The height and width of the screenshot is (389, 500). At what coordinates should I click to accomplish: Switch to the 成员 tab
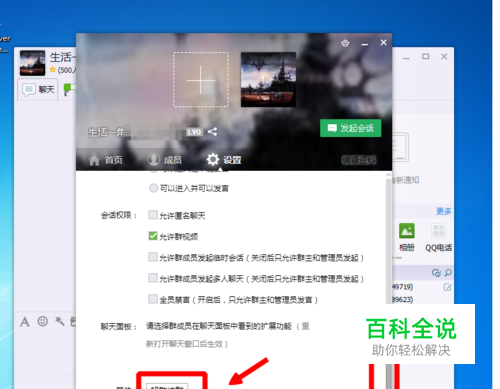(165, 160)
